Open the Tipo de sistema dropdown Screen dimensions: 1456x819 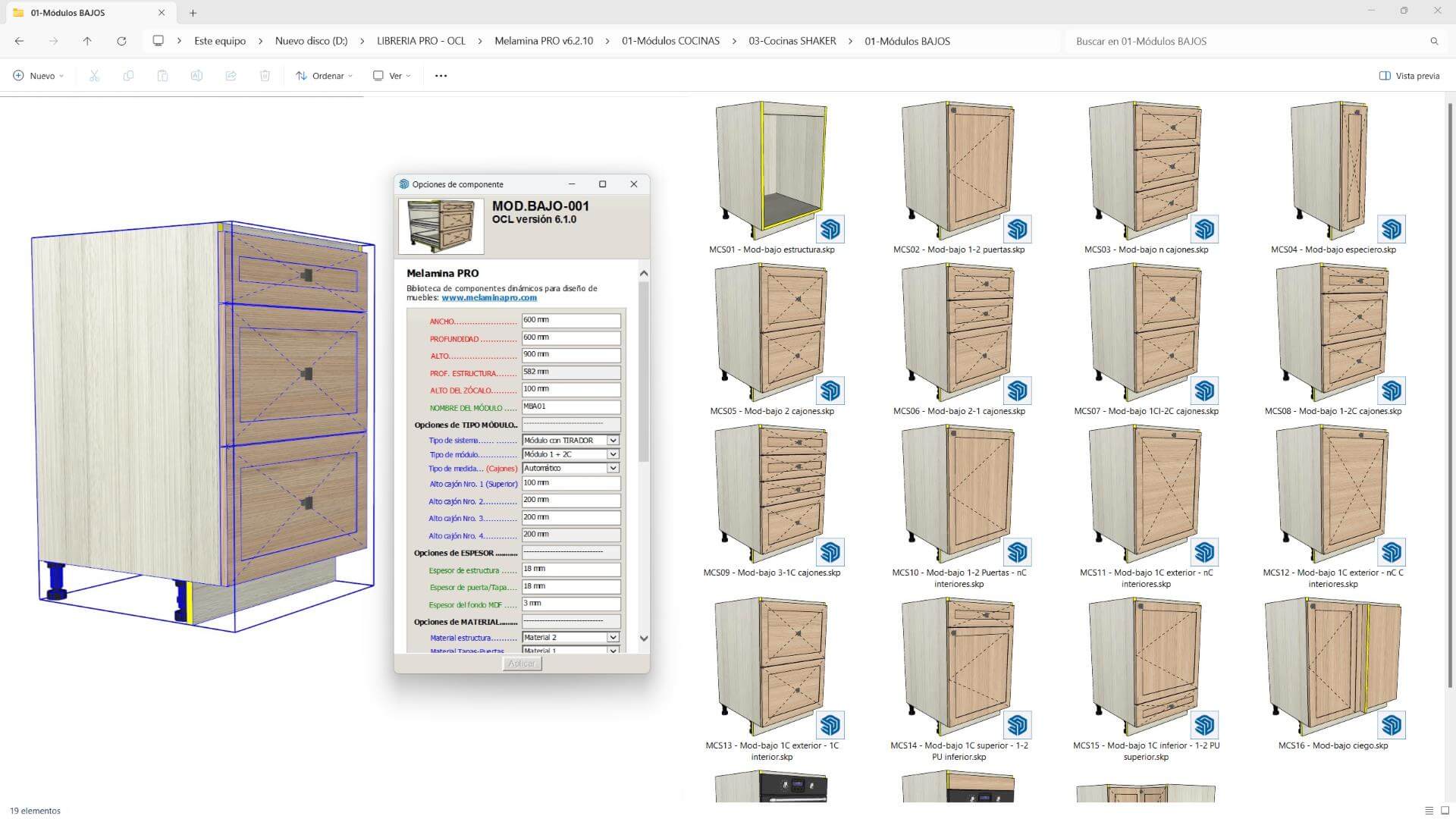point(571,441)
